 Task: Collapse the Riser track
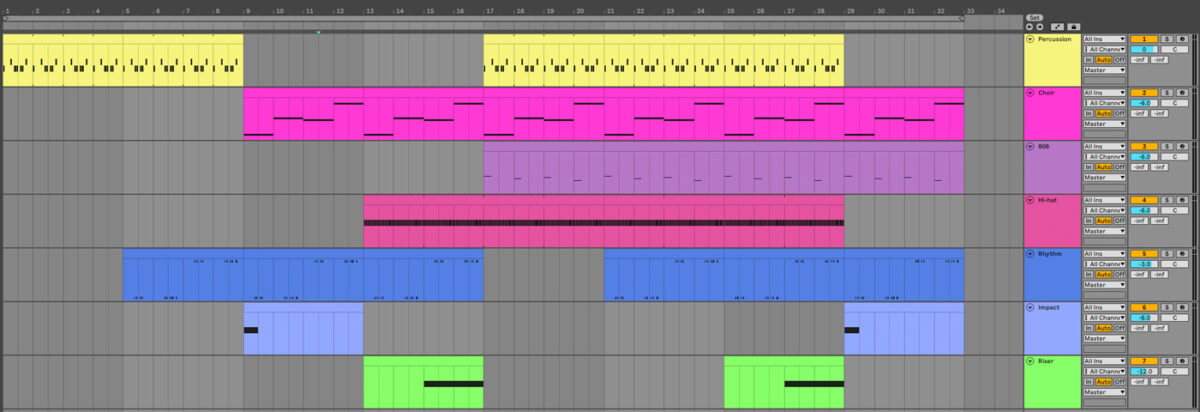1030,361
